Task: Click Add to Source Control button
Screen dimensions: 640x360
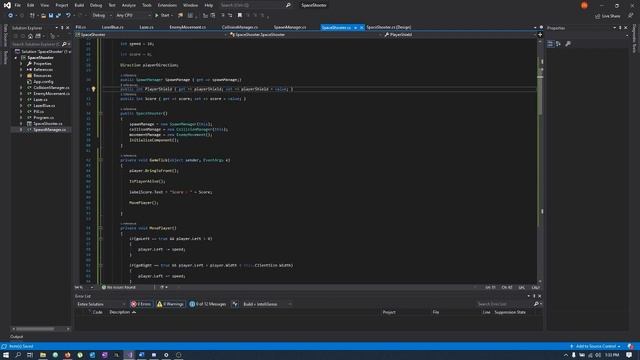Action: (x=596, y=346)
